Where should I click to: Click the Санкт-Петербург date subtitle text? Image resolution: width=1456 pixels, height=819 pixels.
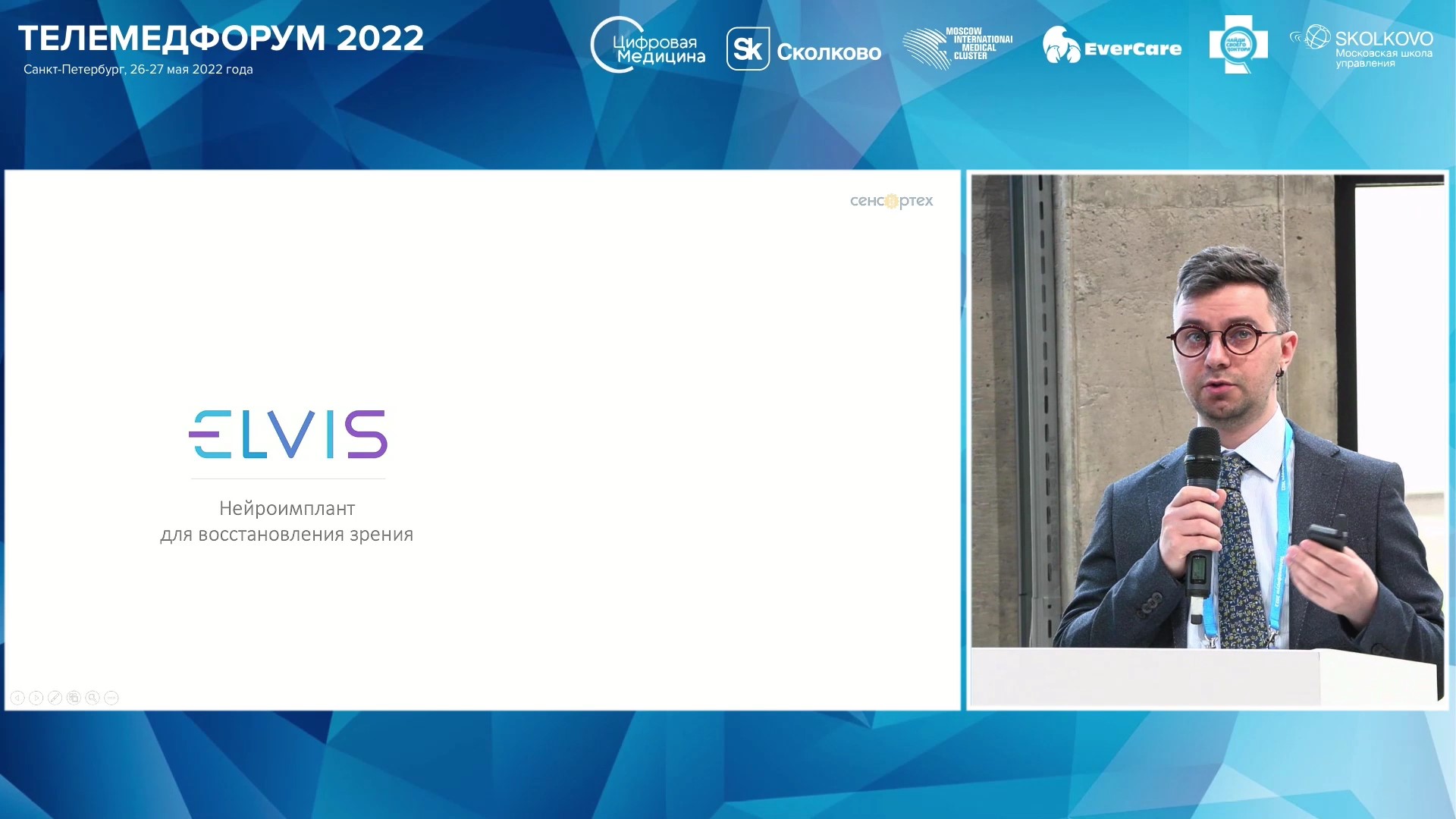pyautogui.click(x=138, y=70)
